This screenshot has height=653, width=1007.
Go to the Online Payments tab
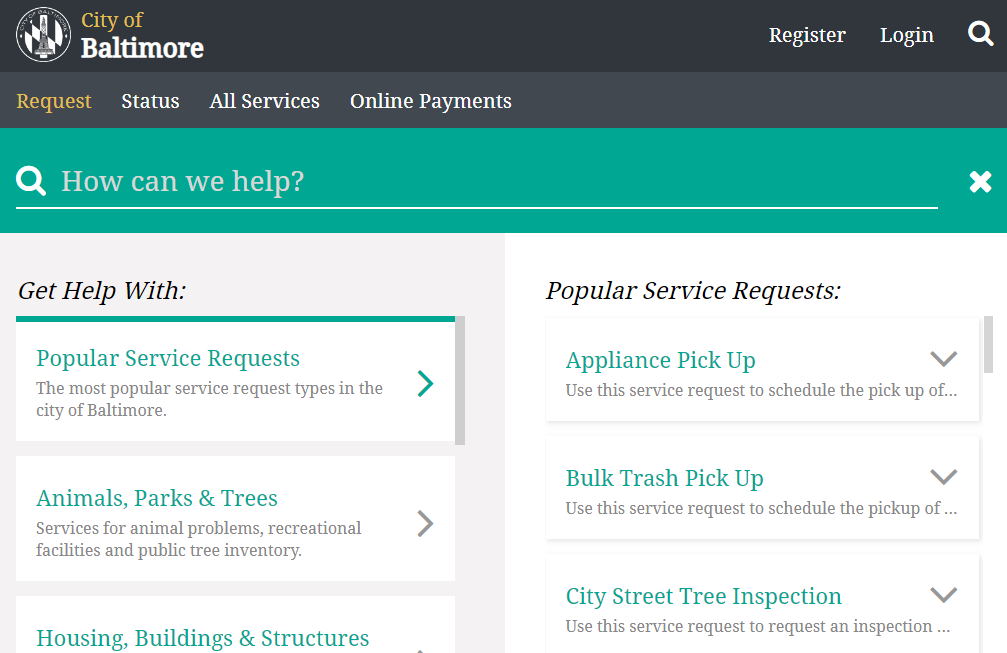pos(430,101)
